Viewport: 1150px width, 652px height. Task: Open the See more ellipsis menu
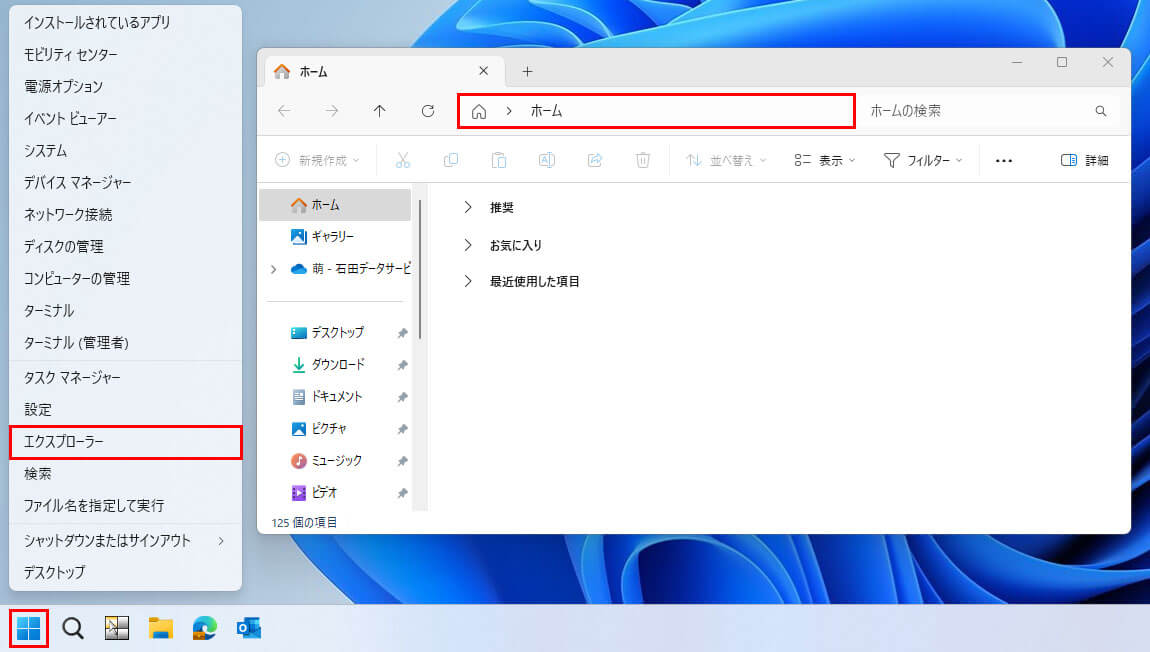[1004, 160]
